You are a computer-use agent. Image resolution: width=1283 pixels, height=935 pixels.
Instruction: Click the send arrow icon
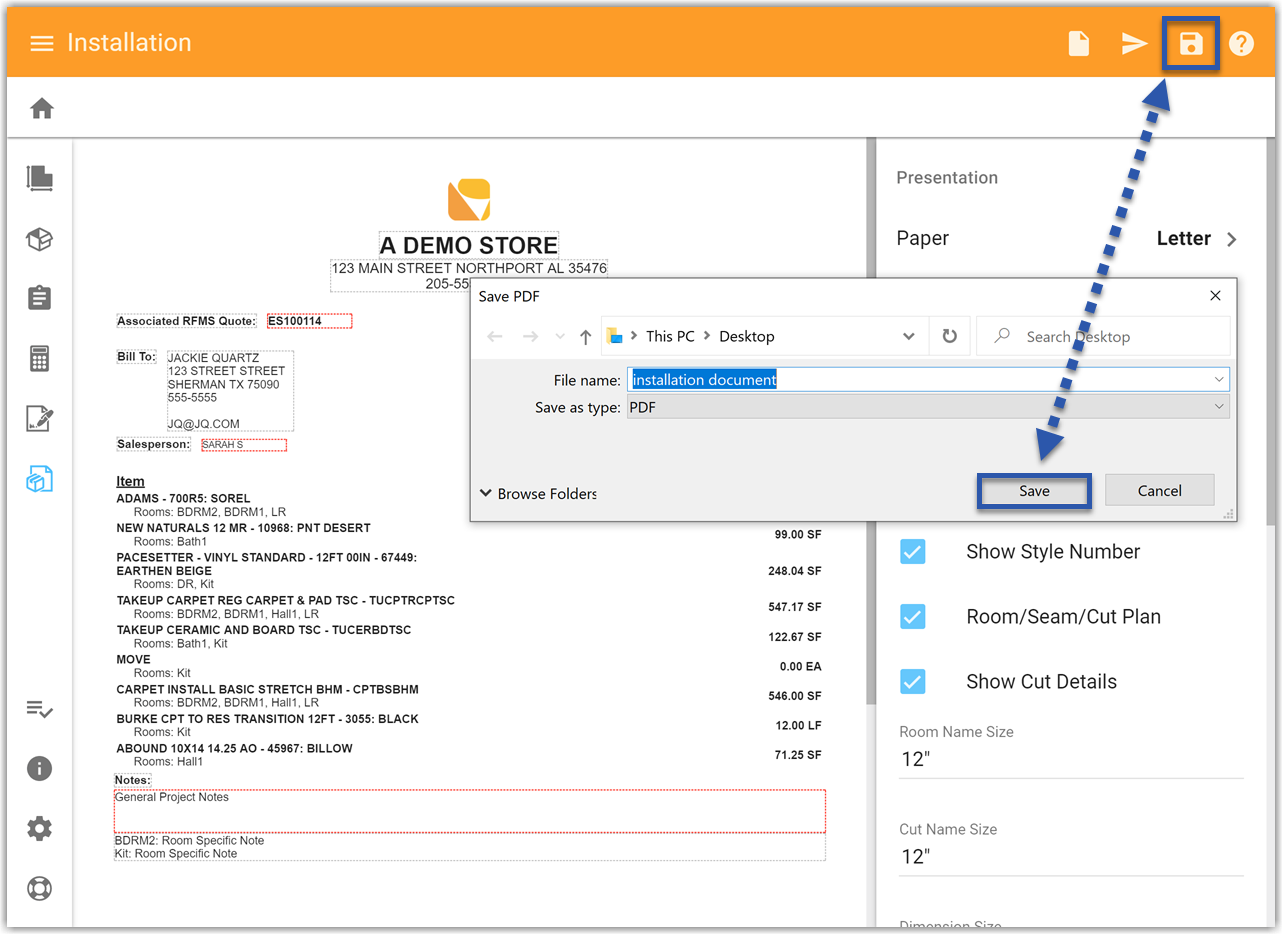1133,44
